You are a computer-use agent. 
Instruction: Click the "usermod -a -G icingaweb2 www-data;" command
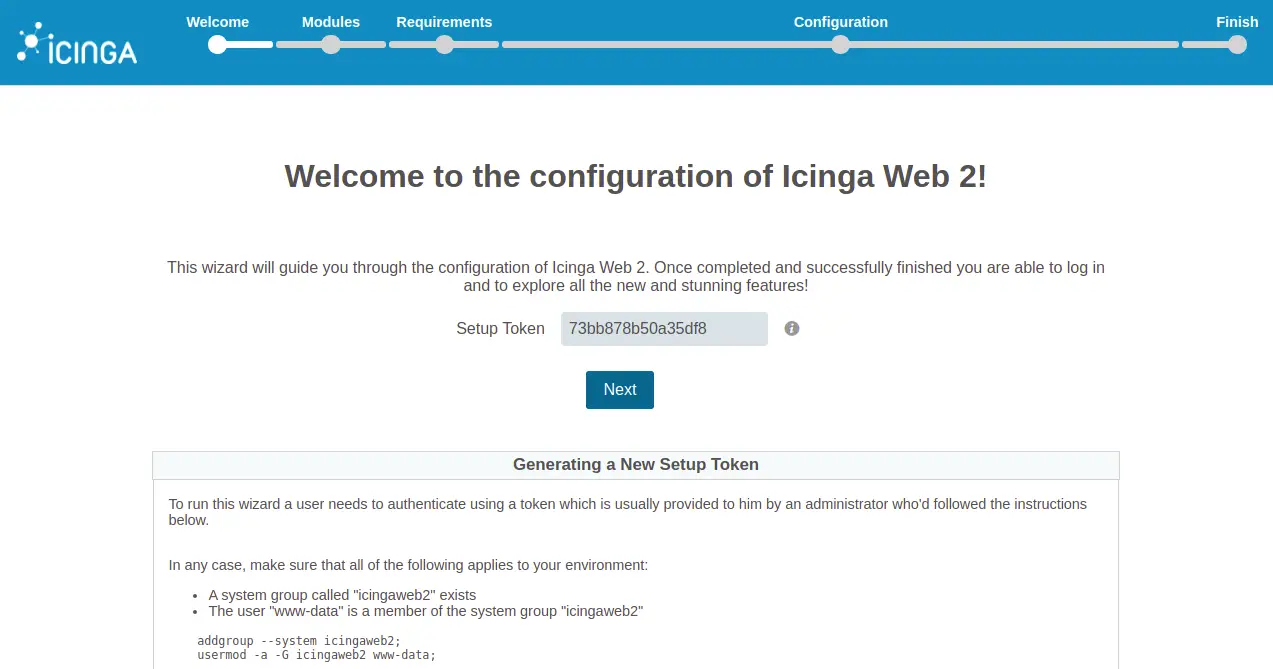click(x=317, y=656)
